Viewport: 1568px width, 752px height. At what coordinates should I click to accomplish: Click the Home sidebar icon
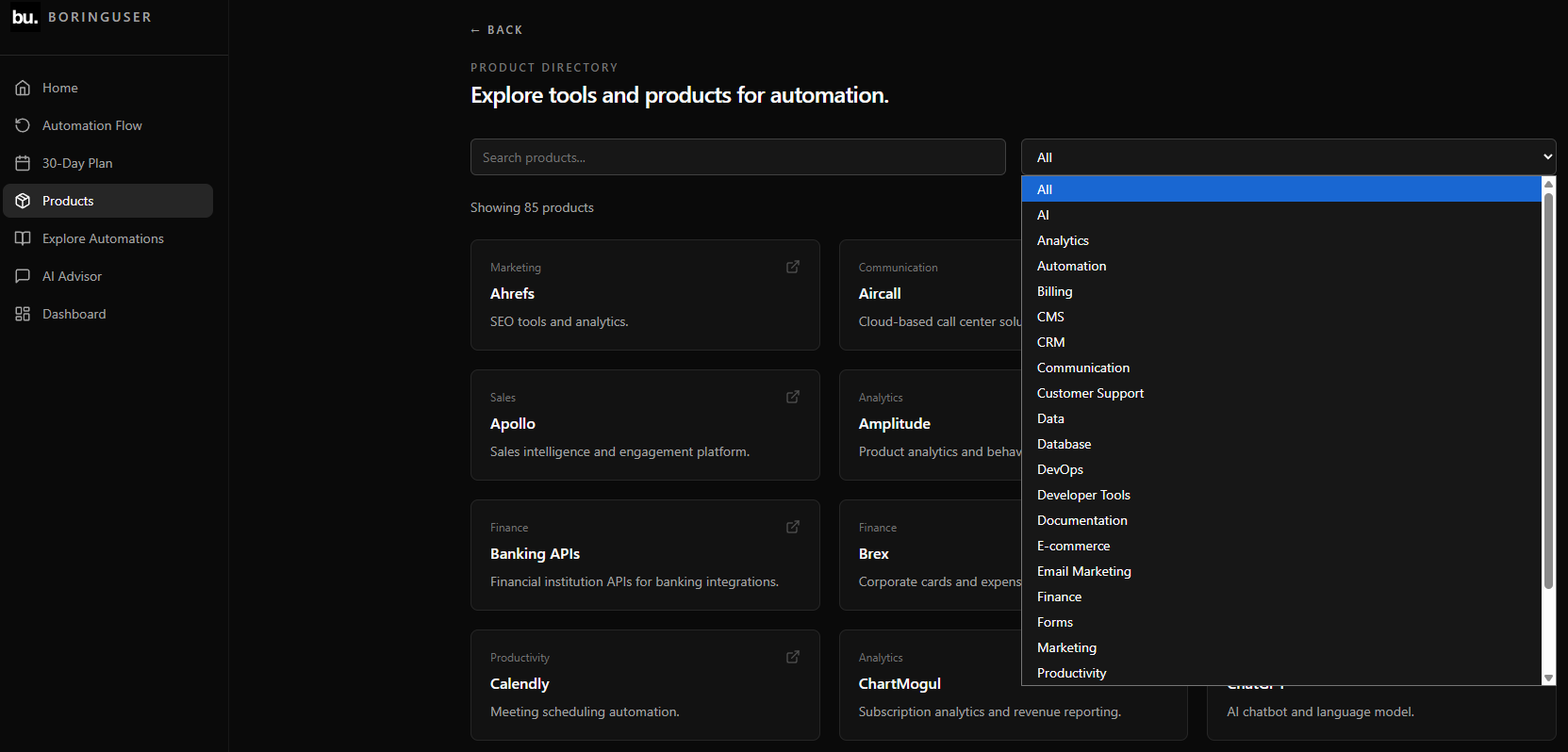pyautogui.click(x=23, y=88)
